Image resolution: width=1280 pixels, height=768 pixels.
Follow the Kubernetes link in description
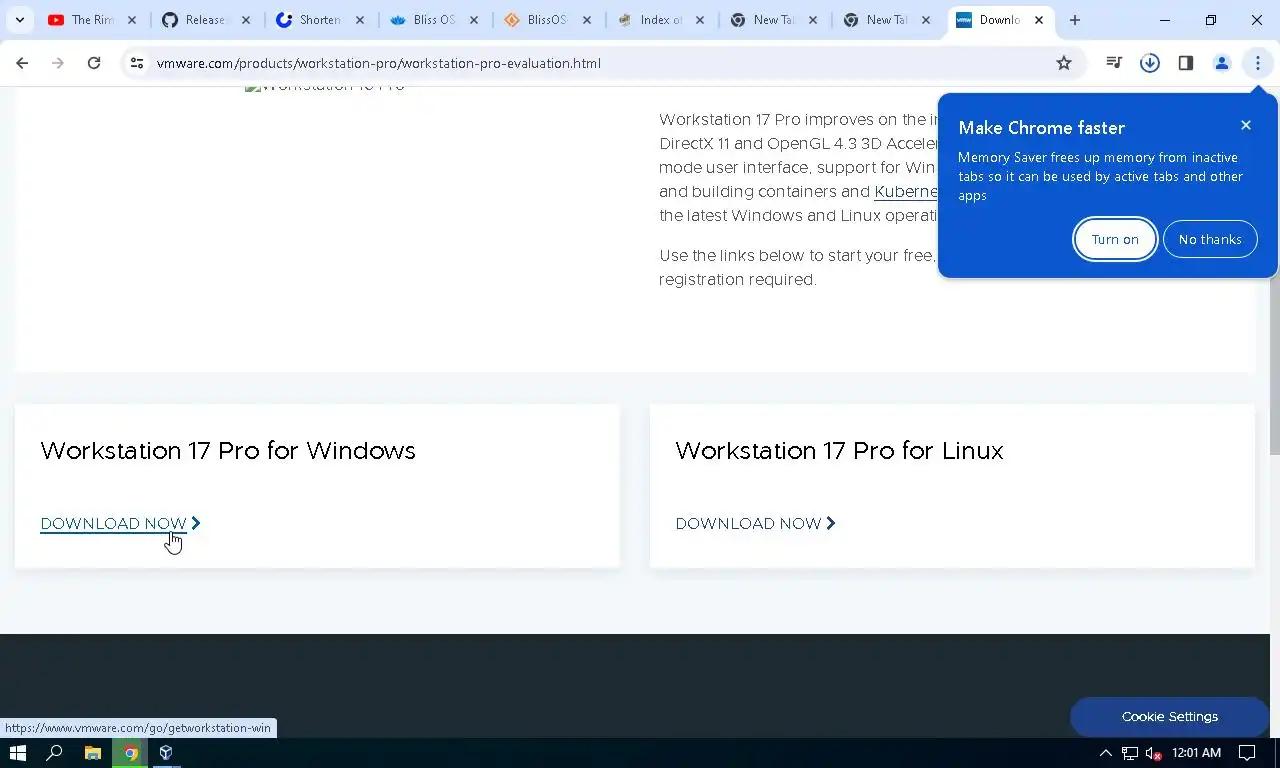[906, 191]
